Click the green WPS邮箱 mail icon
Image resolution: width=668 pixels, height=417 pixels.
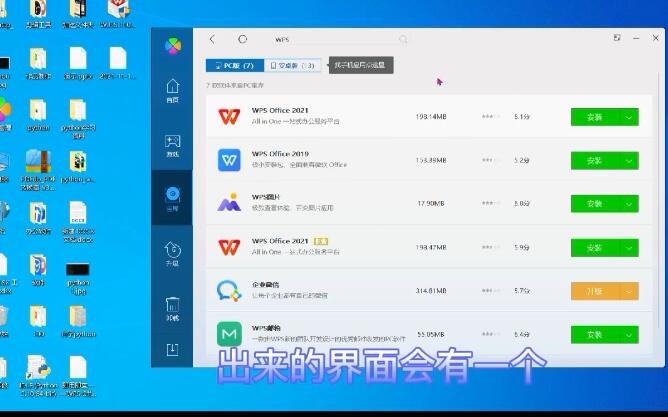(x=229, y=334)
